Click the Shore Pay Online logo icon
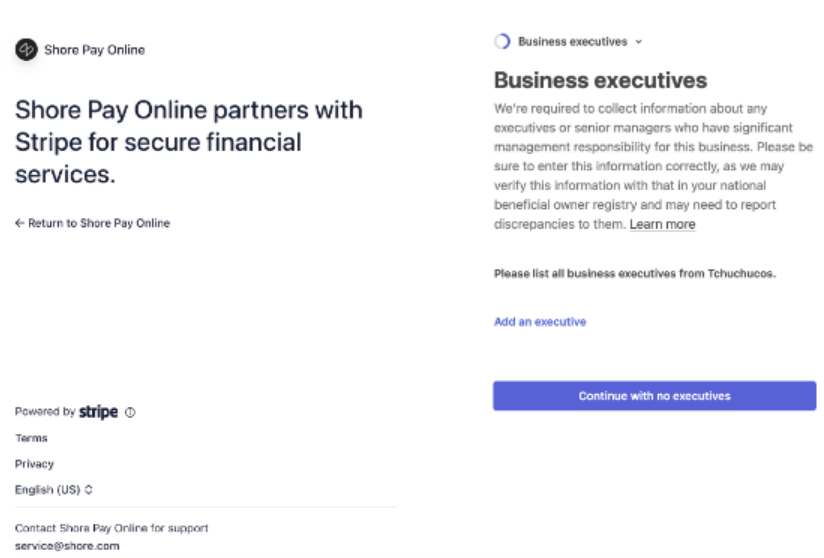824x558 pixels. click(27, 49)
